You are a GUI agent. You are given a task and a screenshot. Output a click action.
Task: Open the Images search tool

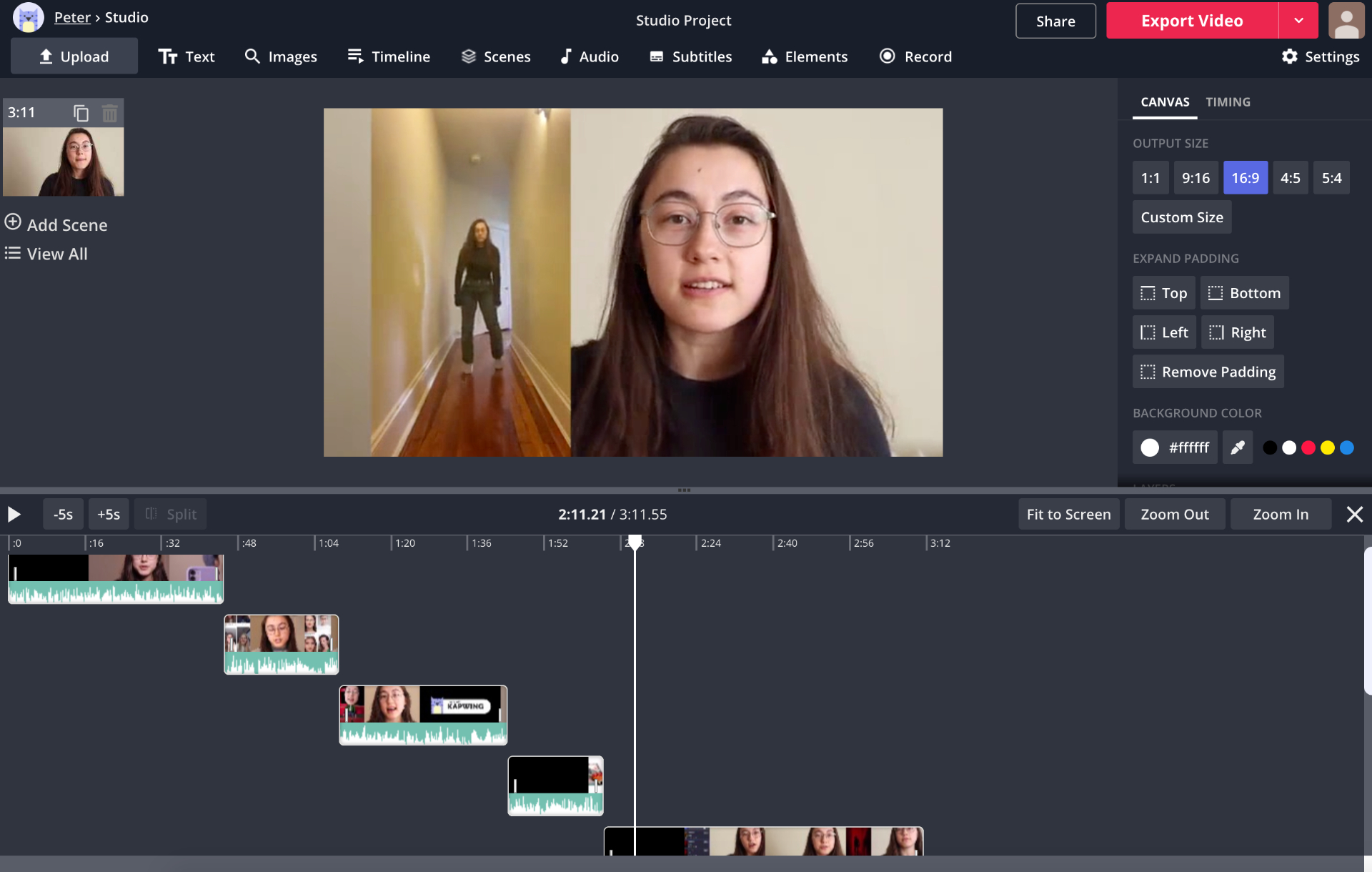[x=281, y=56]
